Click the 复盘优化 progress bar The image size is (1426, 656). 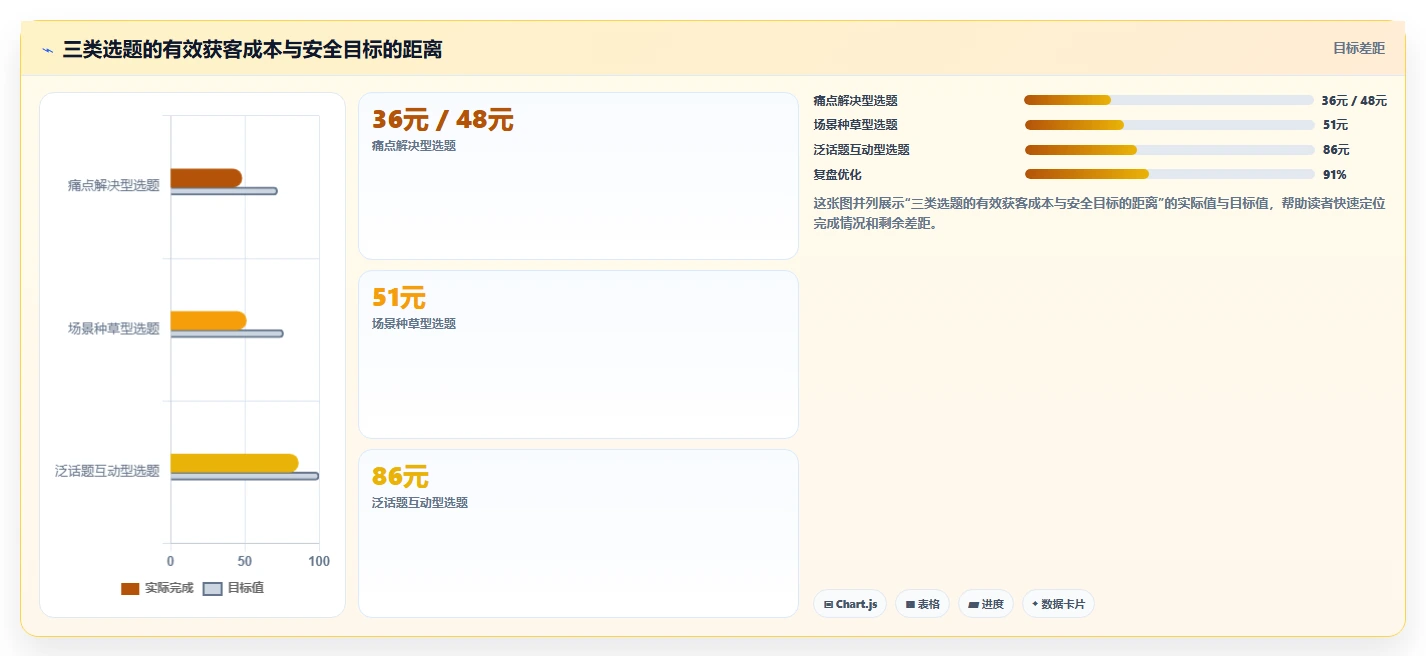[1168, 174]
